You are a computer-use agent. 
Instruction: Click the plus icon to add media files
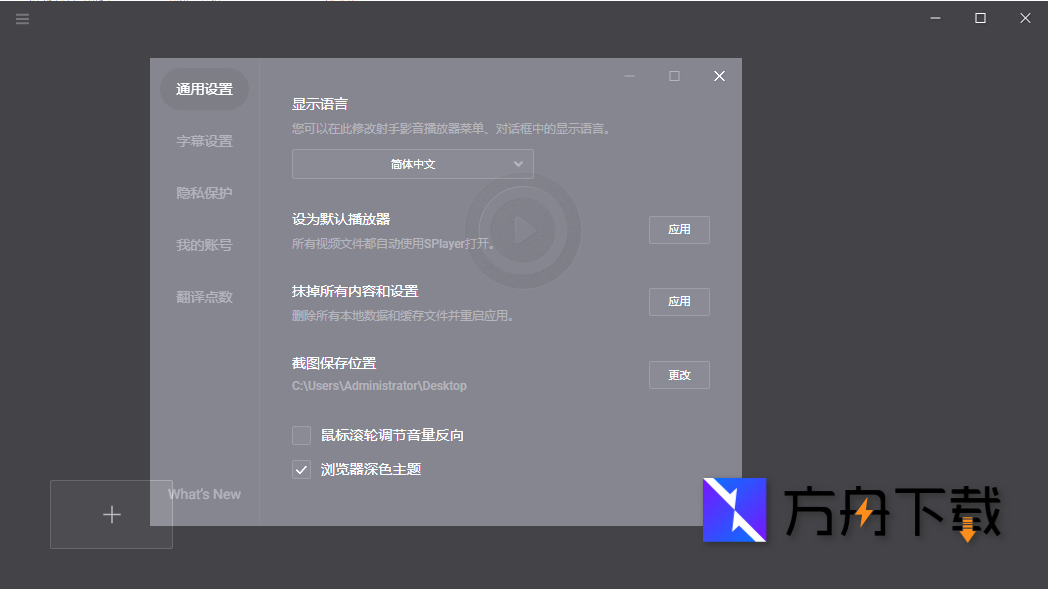[x=111, y=514]
